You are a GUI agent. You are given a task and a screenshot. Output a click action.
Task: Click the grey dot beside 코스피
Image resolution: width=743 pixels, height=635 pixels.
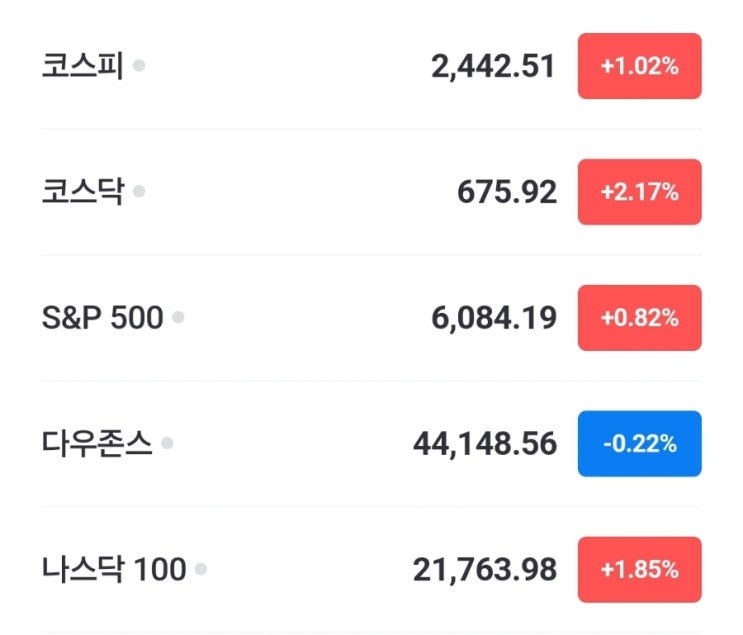pyautogui.click(x=139, y=66)
